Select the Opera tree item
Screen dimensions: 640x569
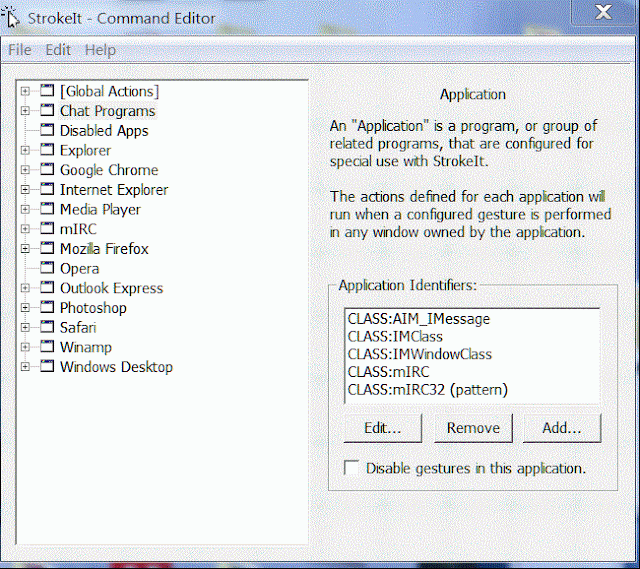pos(80,268)
